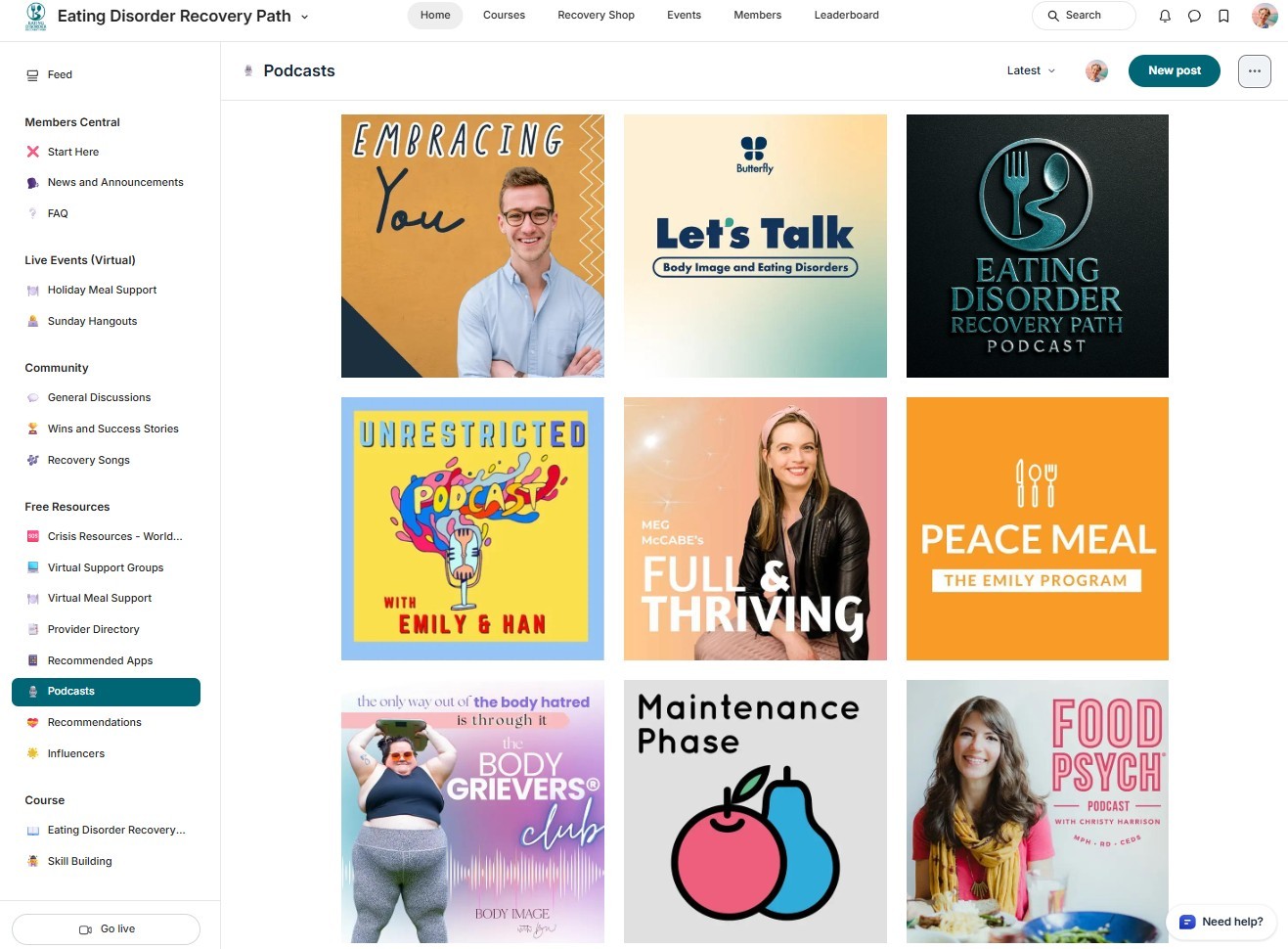Click the Skill Building icon
1288x949 pixels.
click(32, 861)
